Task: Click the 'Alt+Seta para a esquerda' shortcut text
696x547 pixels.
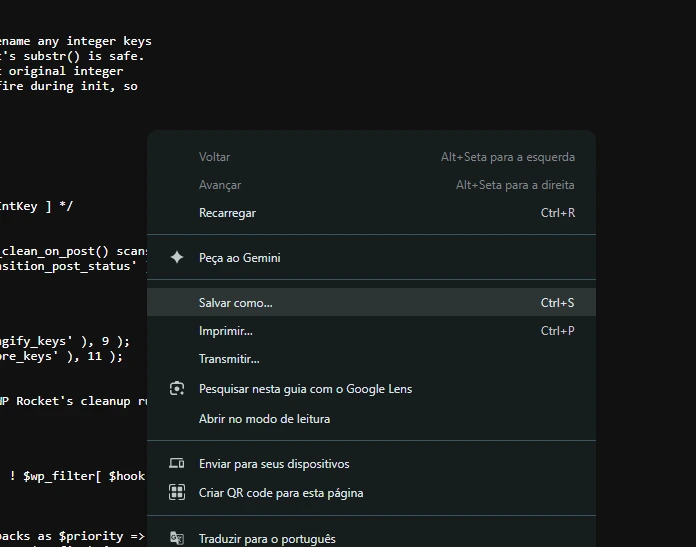Action: pos(508,157)
